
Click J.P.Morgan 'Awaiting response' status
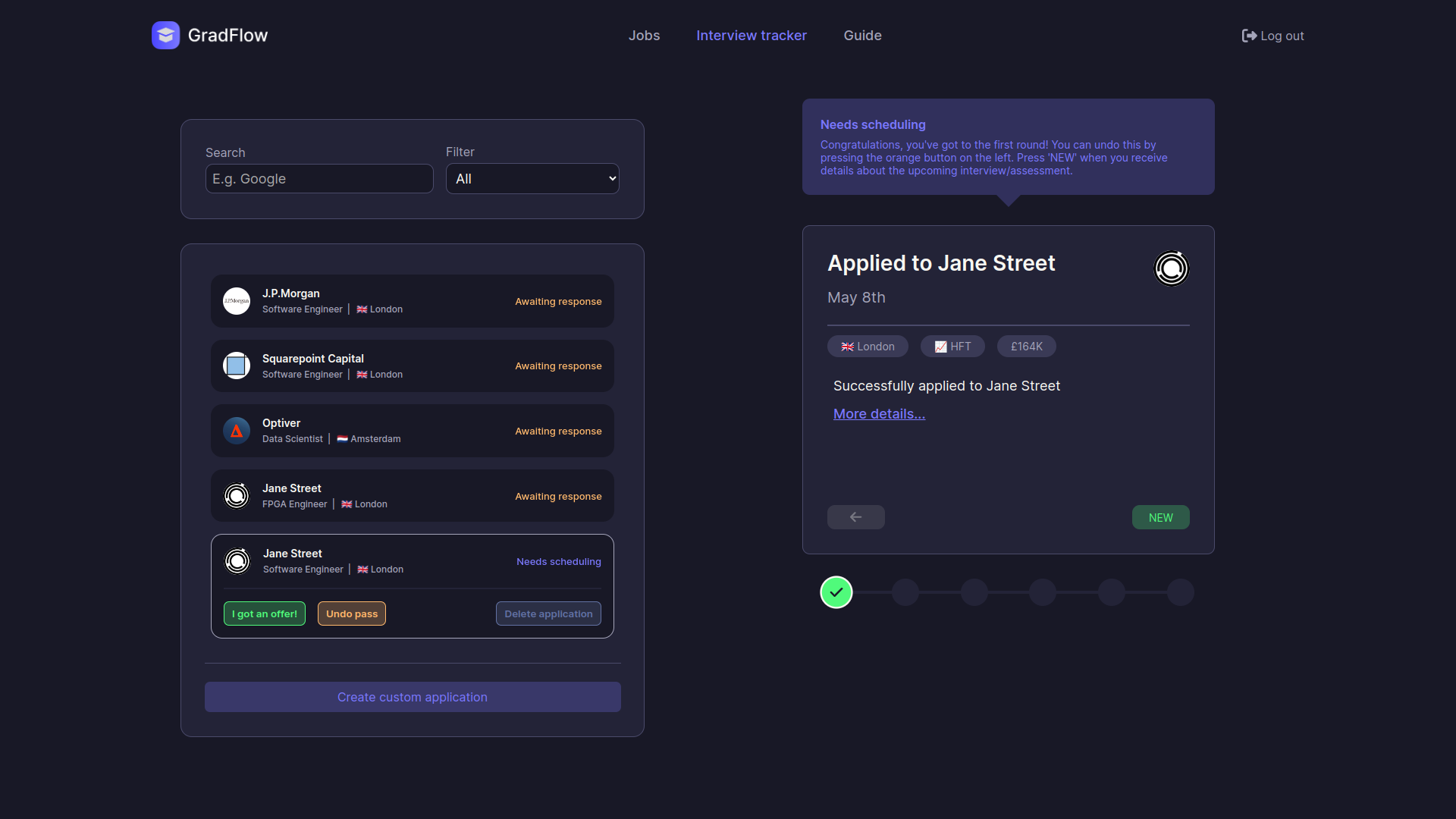click(558, 302)
